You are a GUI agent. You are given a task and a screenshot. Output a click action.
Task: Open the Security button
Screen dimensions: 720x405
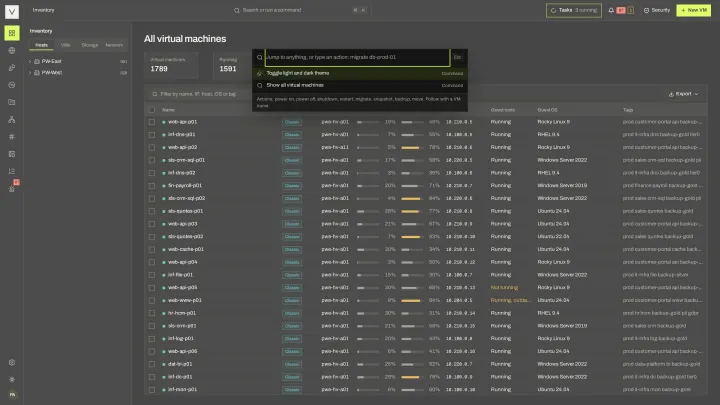tap(657, 10)
